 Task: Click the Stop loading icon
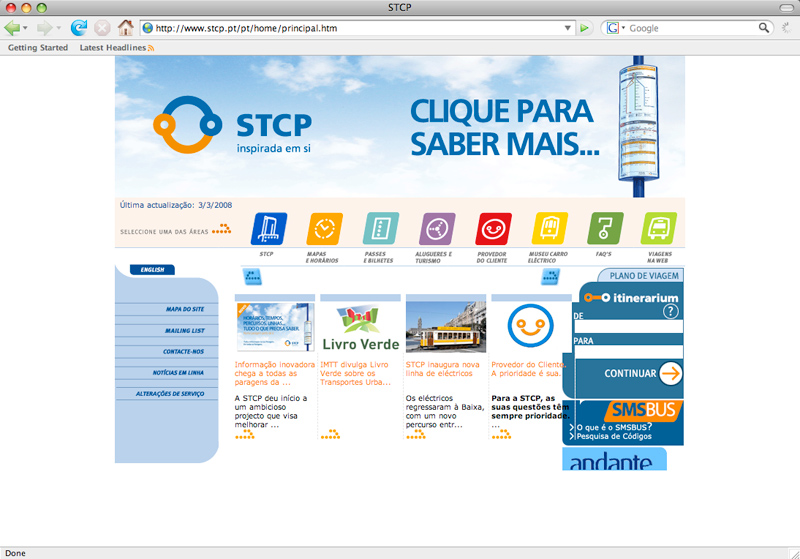coord(102,28)
